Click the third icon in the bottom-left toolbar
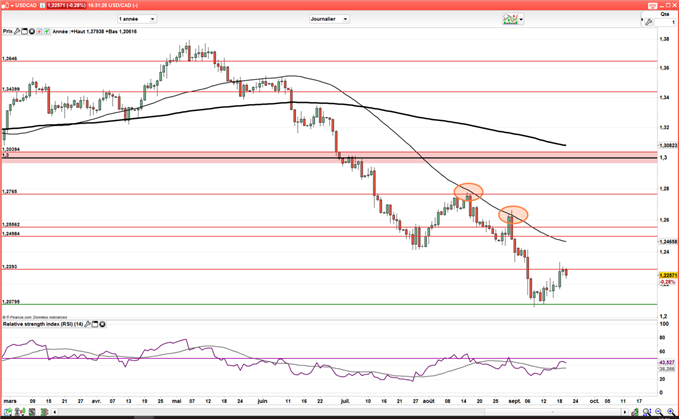Viewport: 679px width, 419px height. pos(32,412)
